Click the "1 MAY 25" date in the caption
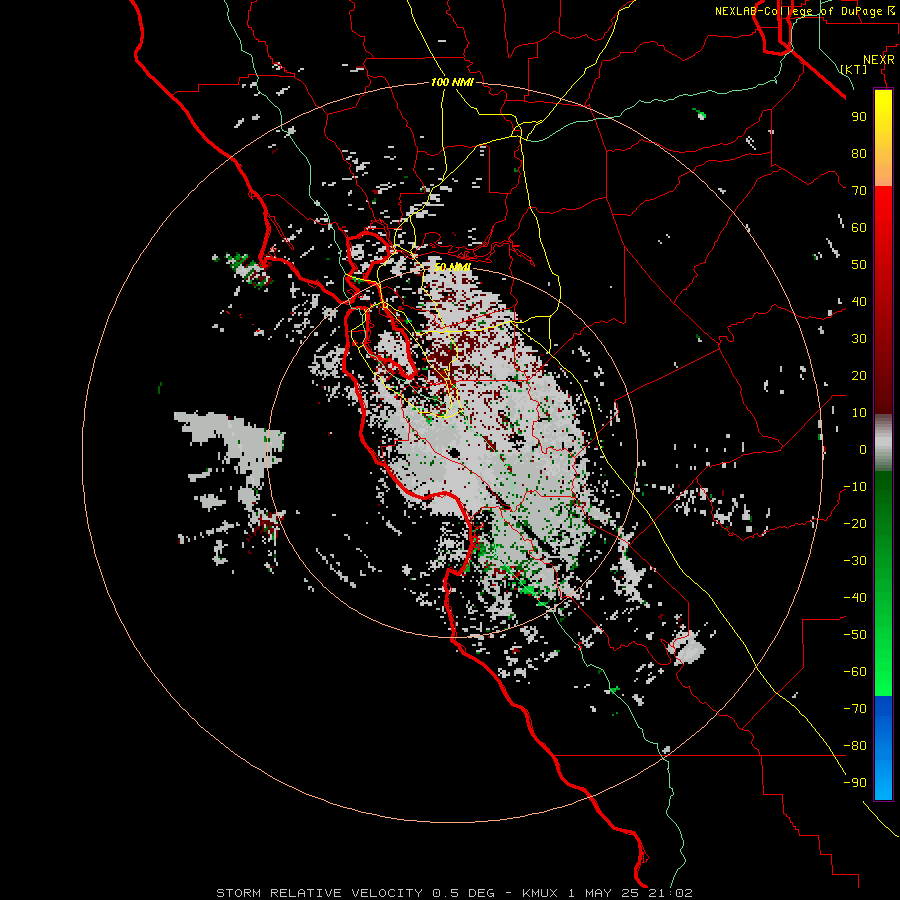The width and height of the screenshot is (900, 900). (604, 893)
